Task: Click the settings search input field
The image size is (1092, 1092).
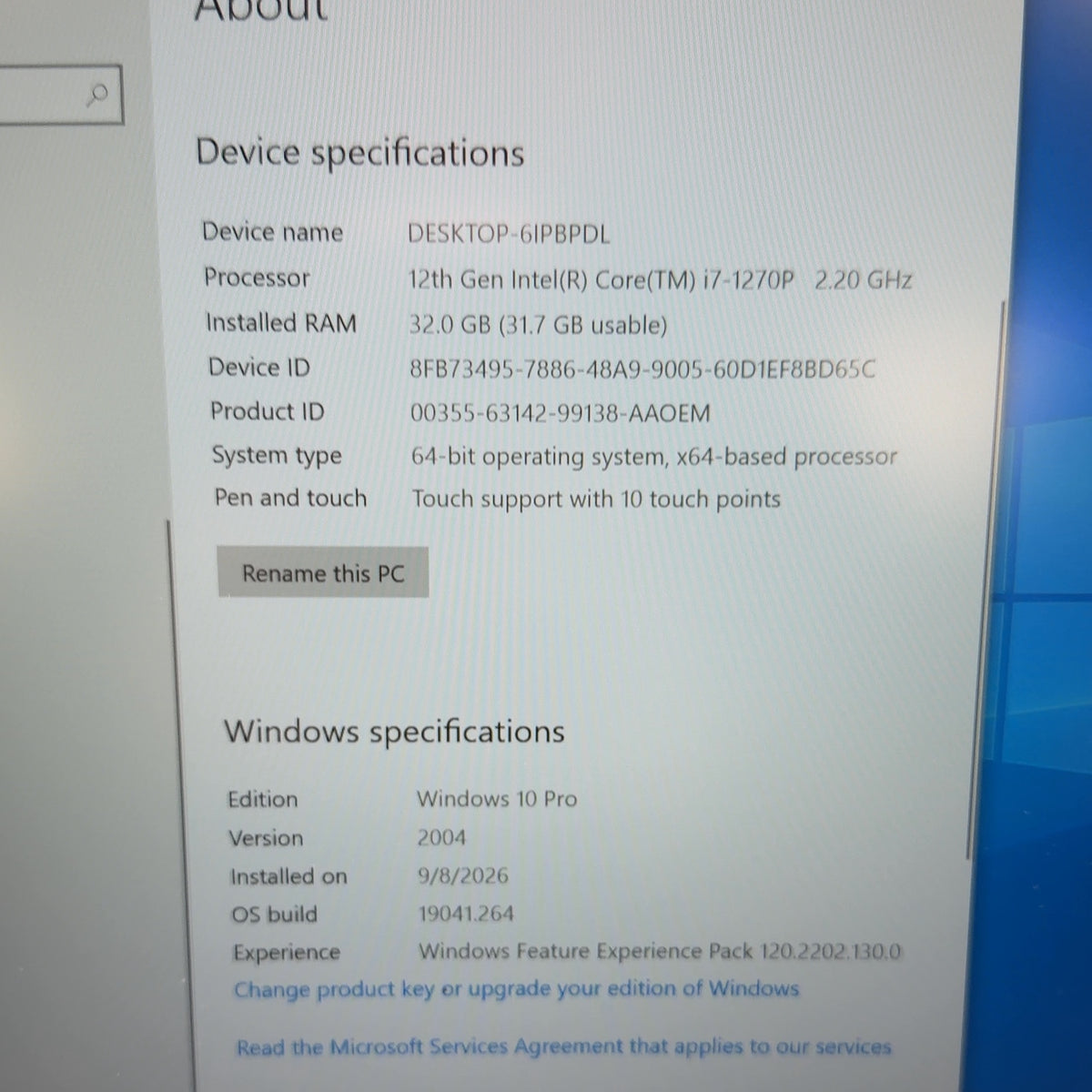Action: tap(60, 95)
